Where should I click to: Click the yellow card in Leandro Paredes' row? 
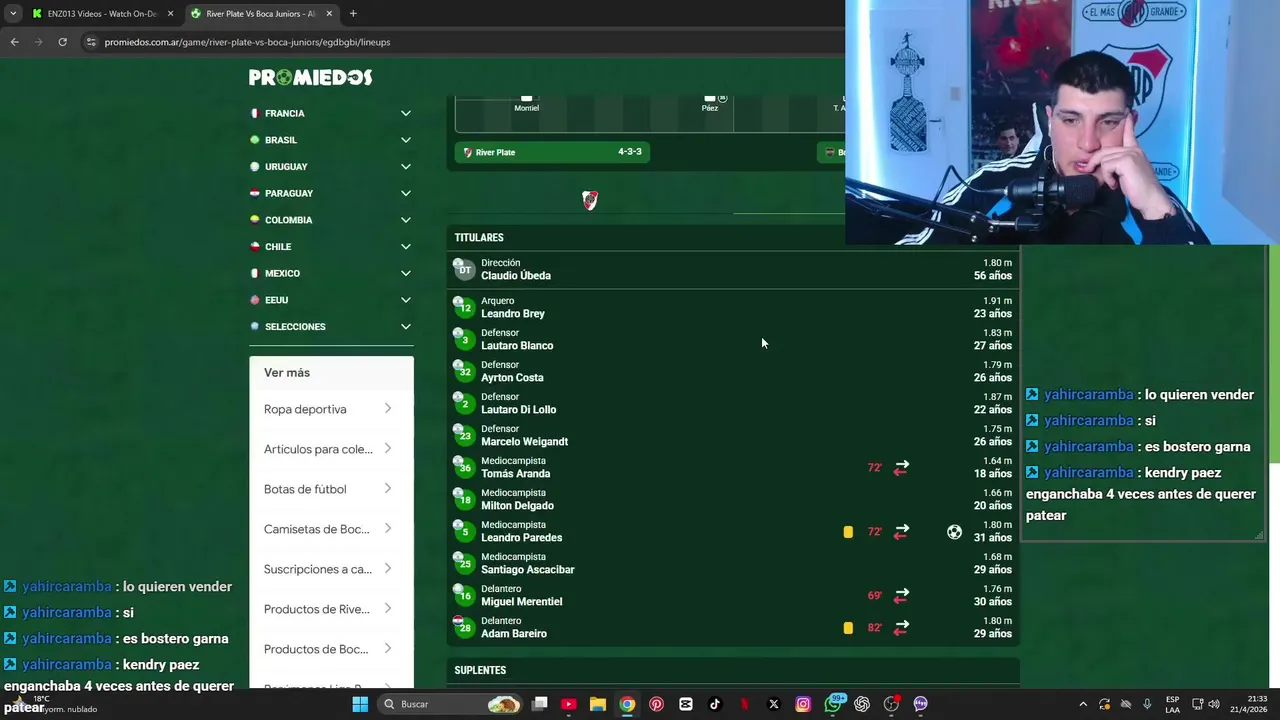[x=848, y=532]
